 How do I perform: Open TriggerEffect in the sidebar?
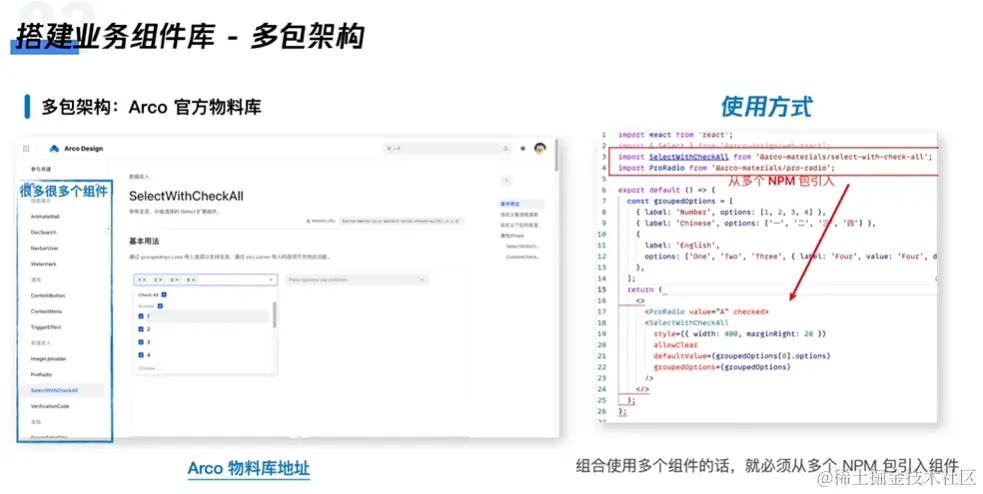pyautogui.click(x=46, y=327)
